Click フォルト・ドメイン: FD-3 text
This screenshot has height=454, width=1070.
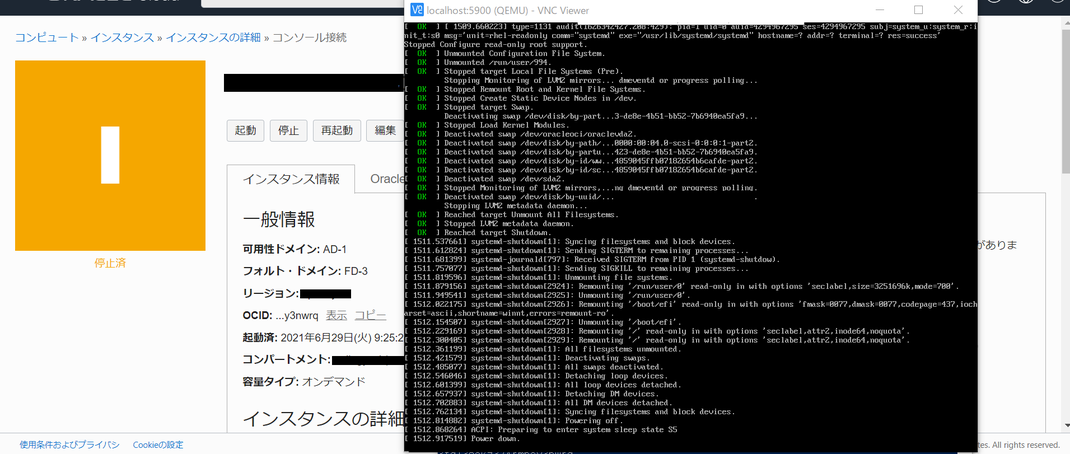point(305,271)
